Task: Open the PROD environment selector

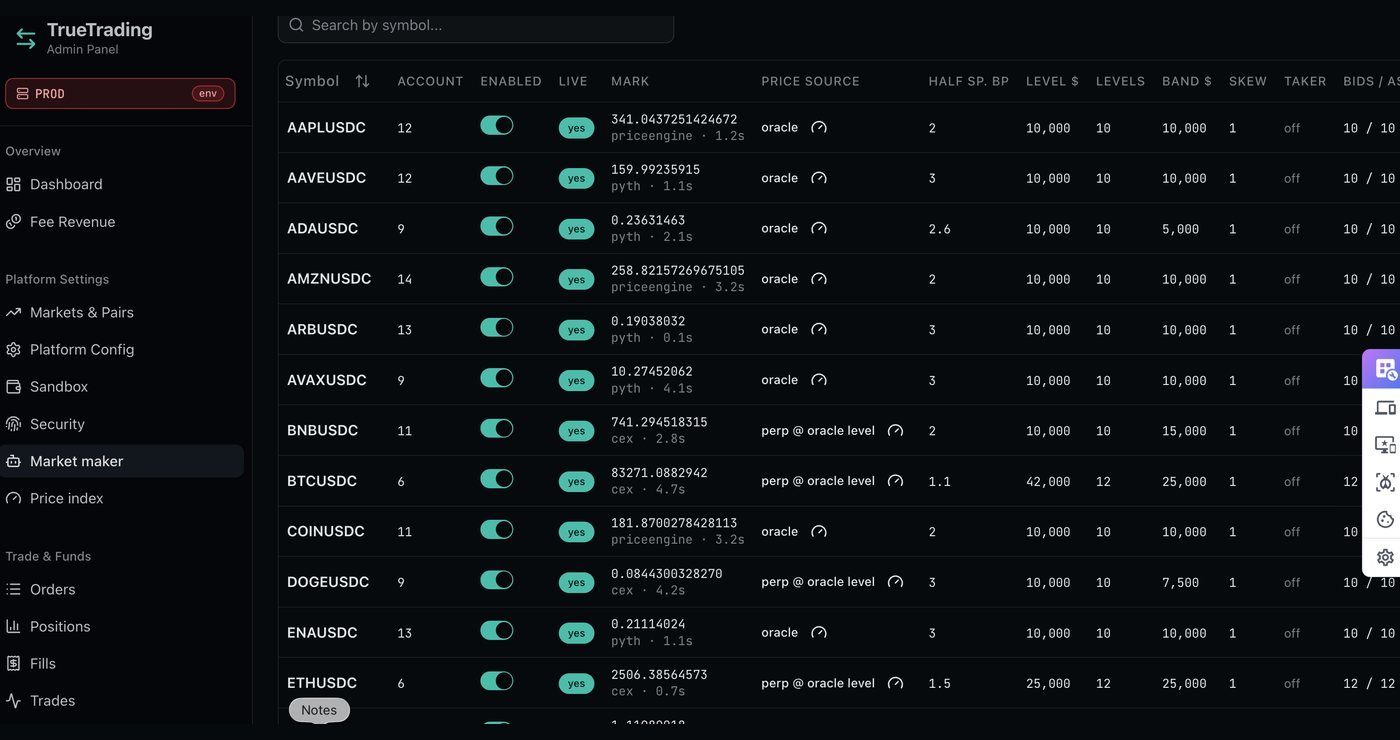Action: click(x=120, y=93)
